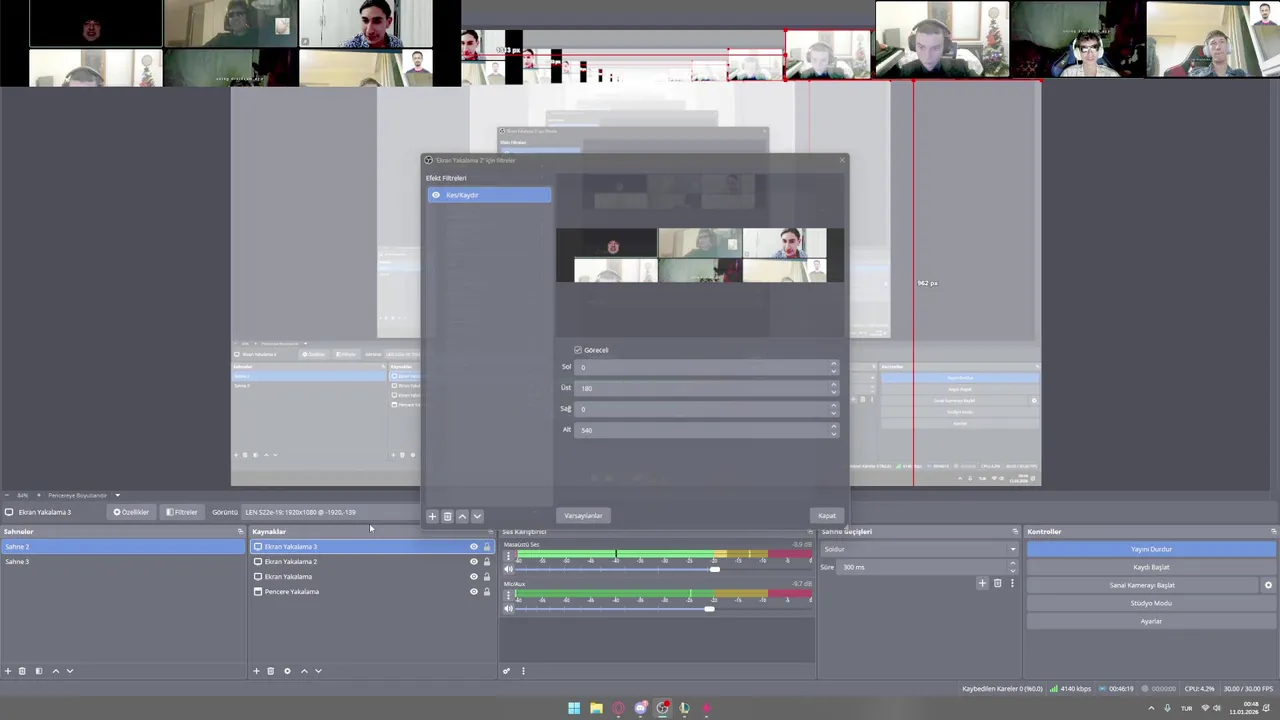Lock the Ekran Yakalama 2 source

coord(487,562)
